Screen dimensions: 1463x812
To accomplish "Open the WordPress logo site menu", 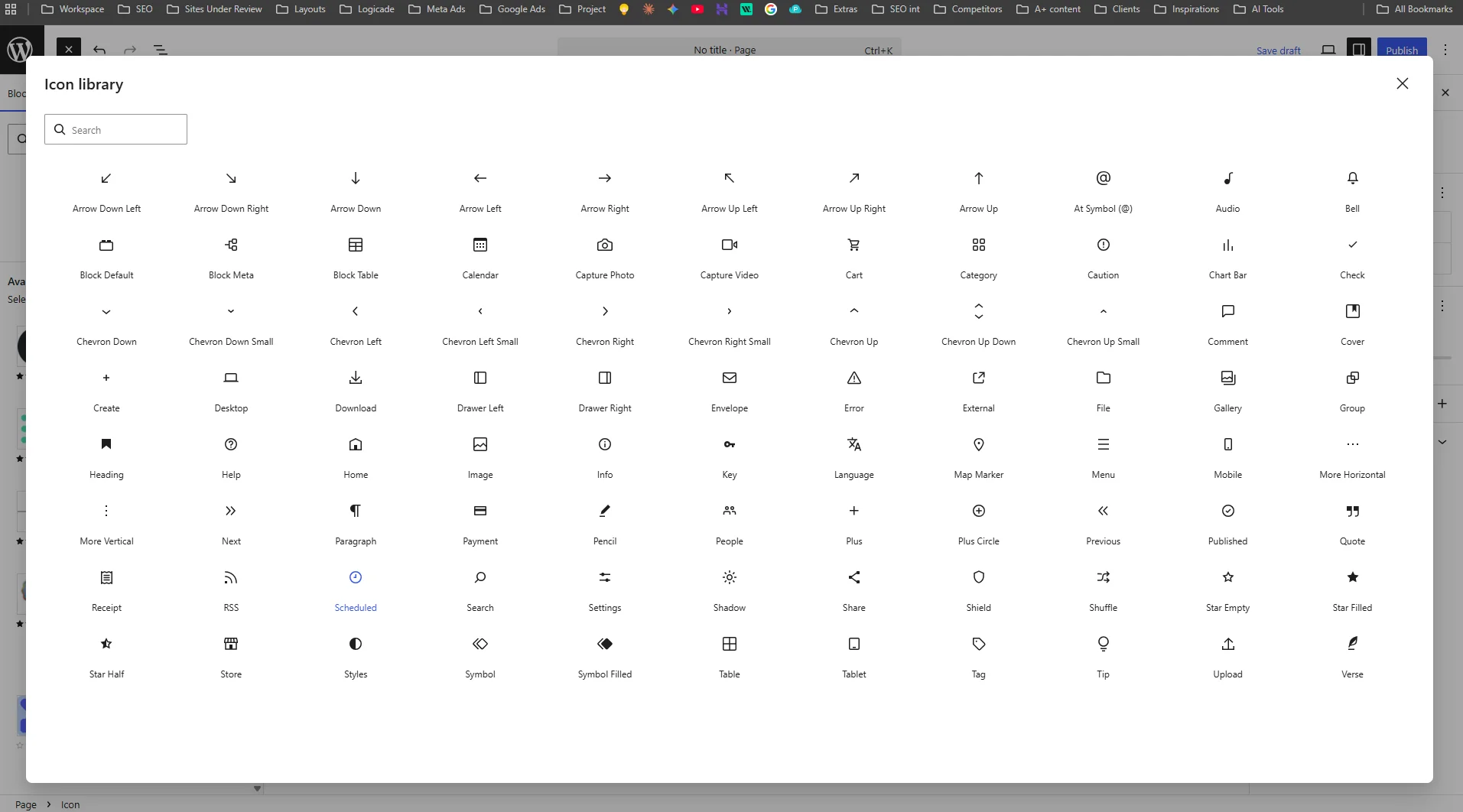I will coord(19,50).
